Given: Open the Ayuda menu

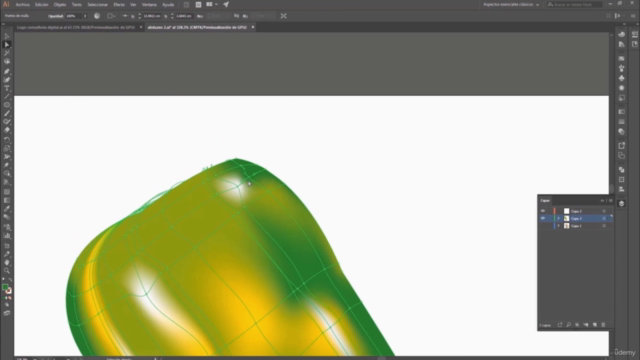Looking at the screenshot, I should 168,4.
